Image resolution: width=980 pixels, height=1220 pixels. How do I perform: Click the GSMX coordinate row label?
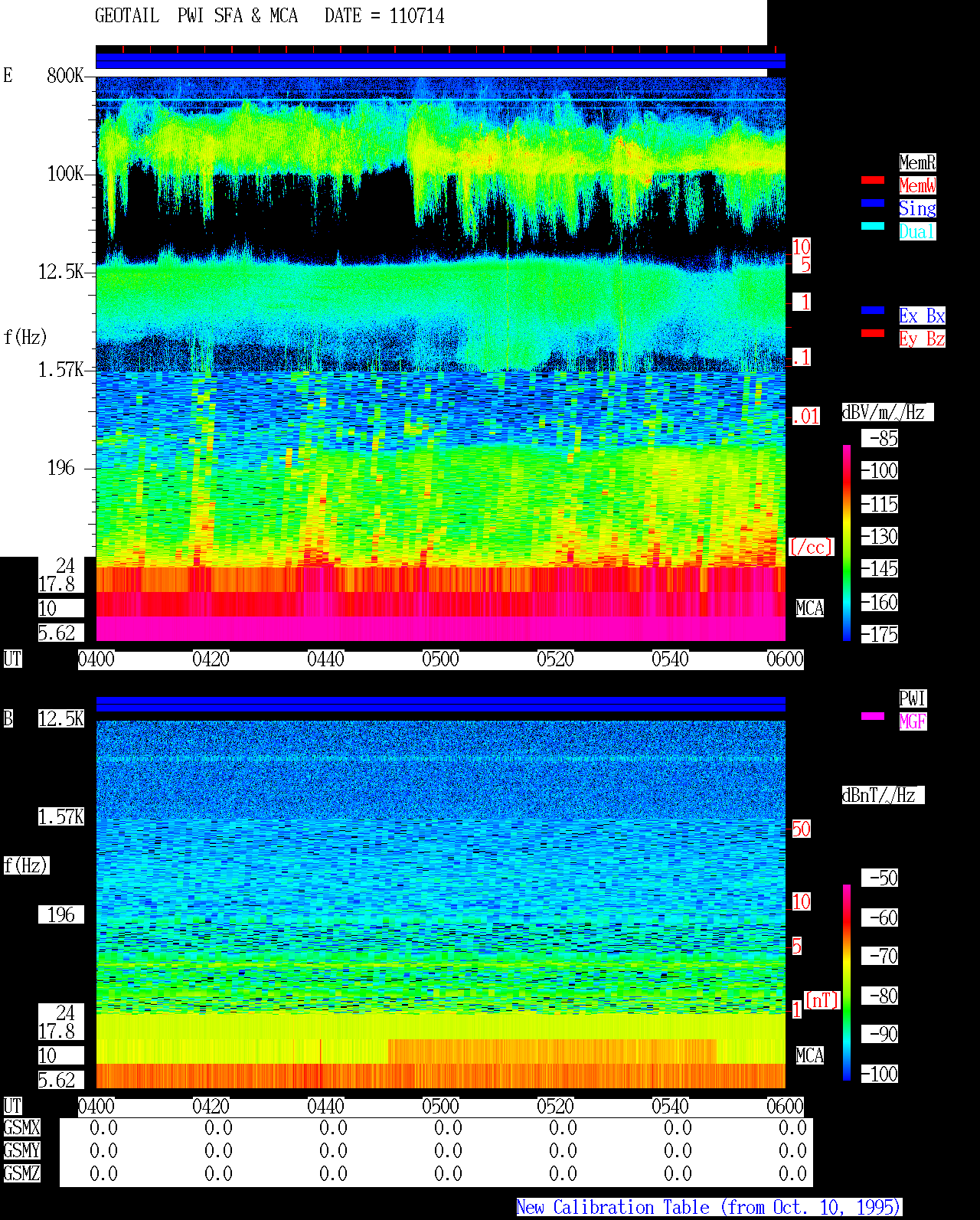[x=21, y=1127]
